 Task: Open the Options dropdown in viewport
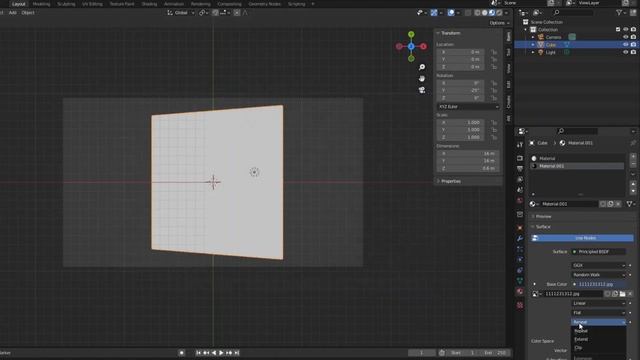pyautogui.click(x=499, y=23)
